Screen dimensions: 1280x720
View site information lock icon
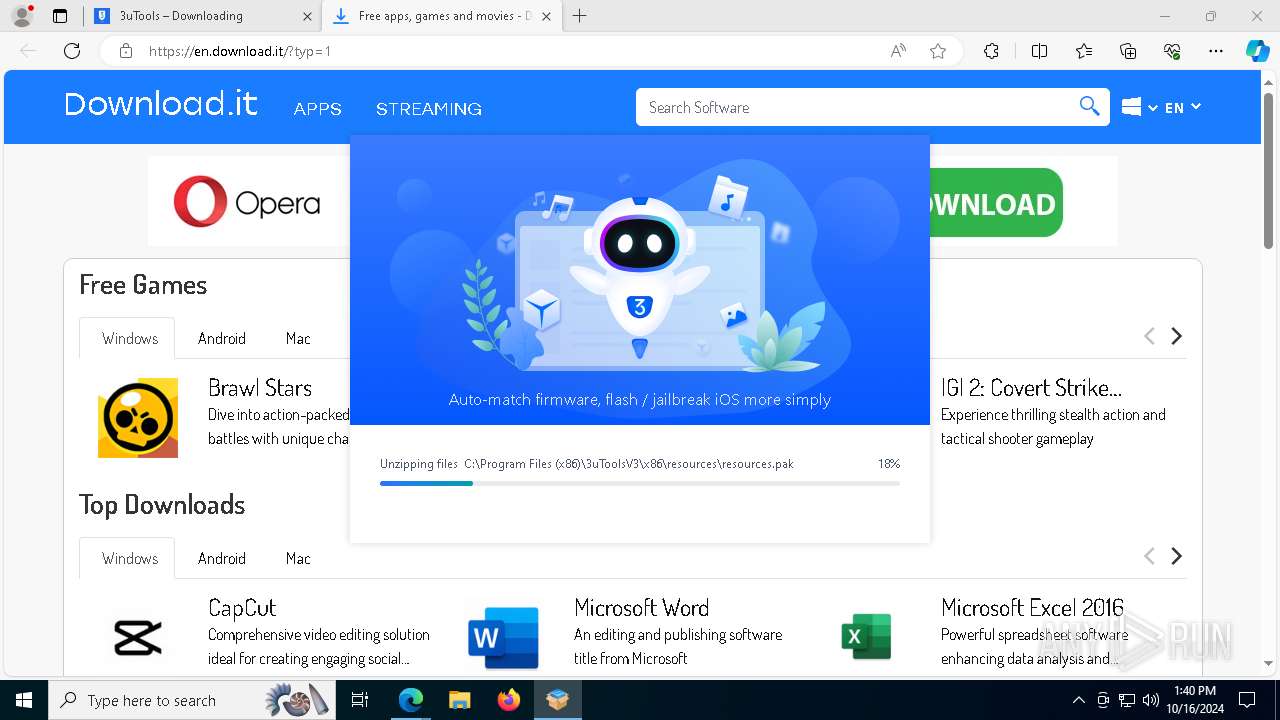coord(125,51)
